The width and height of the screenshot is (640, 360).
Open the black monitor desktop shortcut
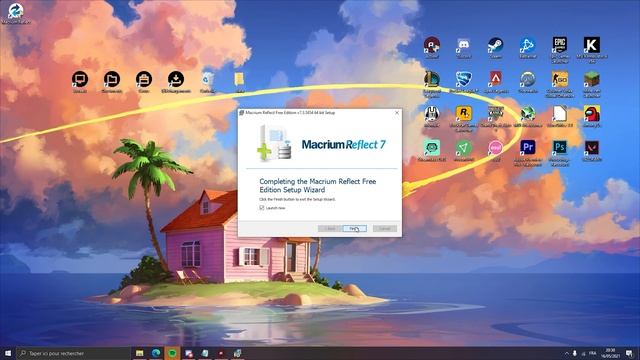pos(80,82)
